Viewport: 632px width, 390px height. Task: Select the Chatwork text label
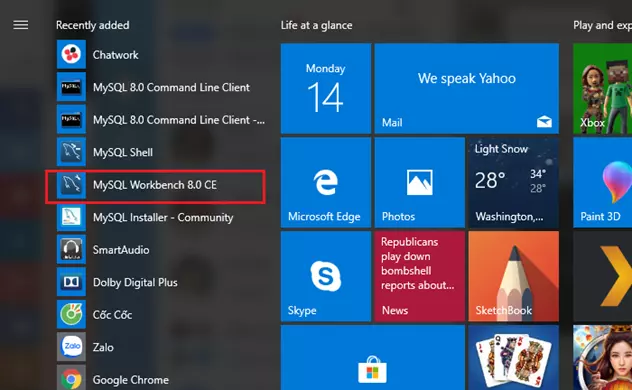[116, 55]
